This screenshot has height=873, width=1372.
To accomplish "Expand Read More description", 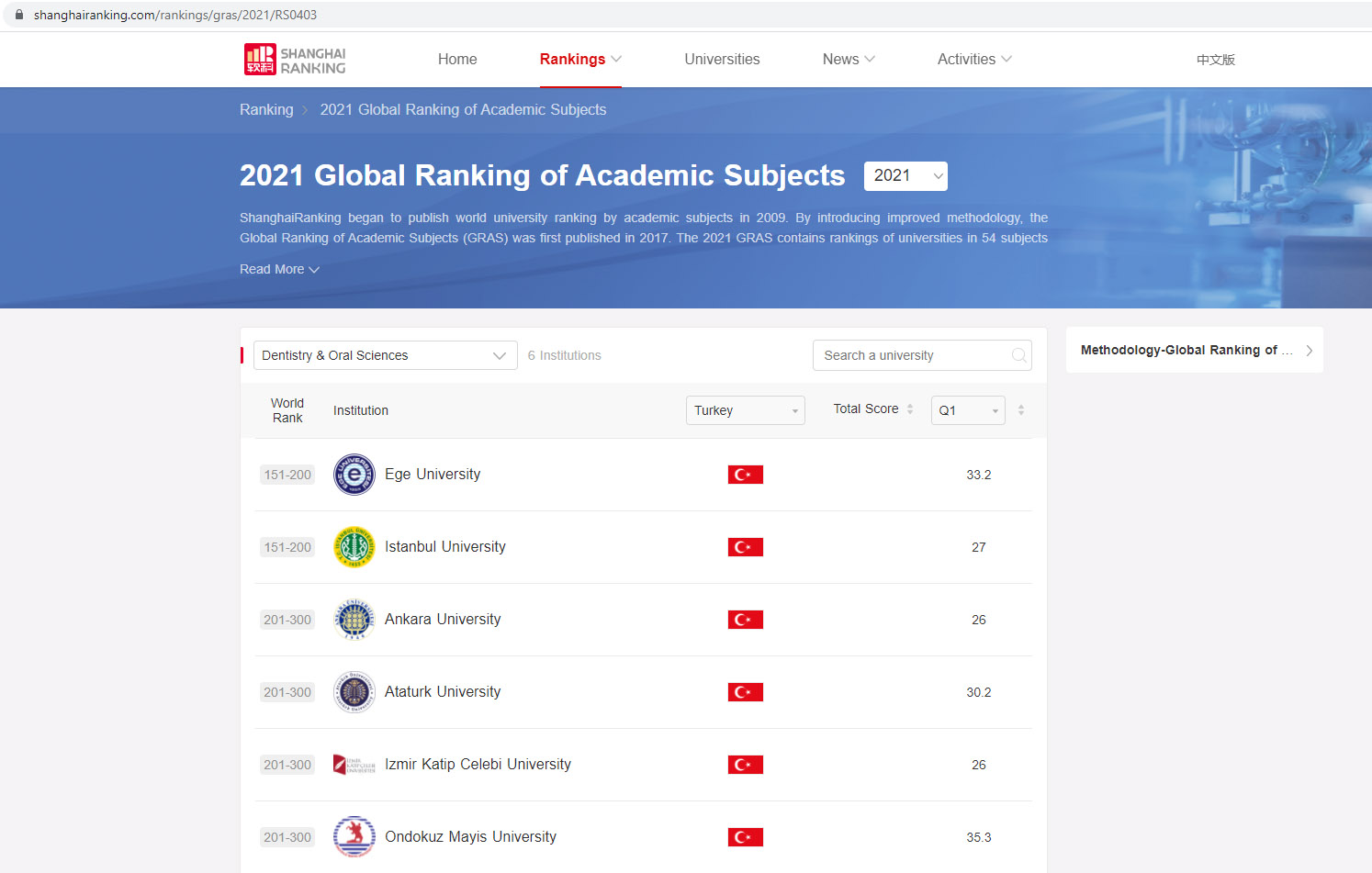I will (x=279, y=270).
